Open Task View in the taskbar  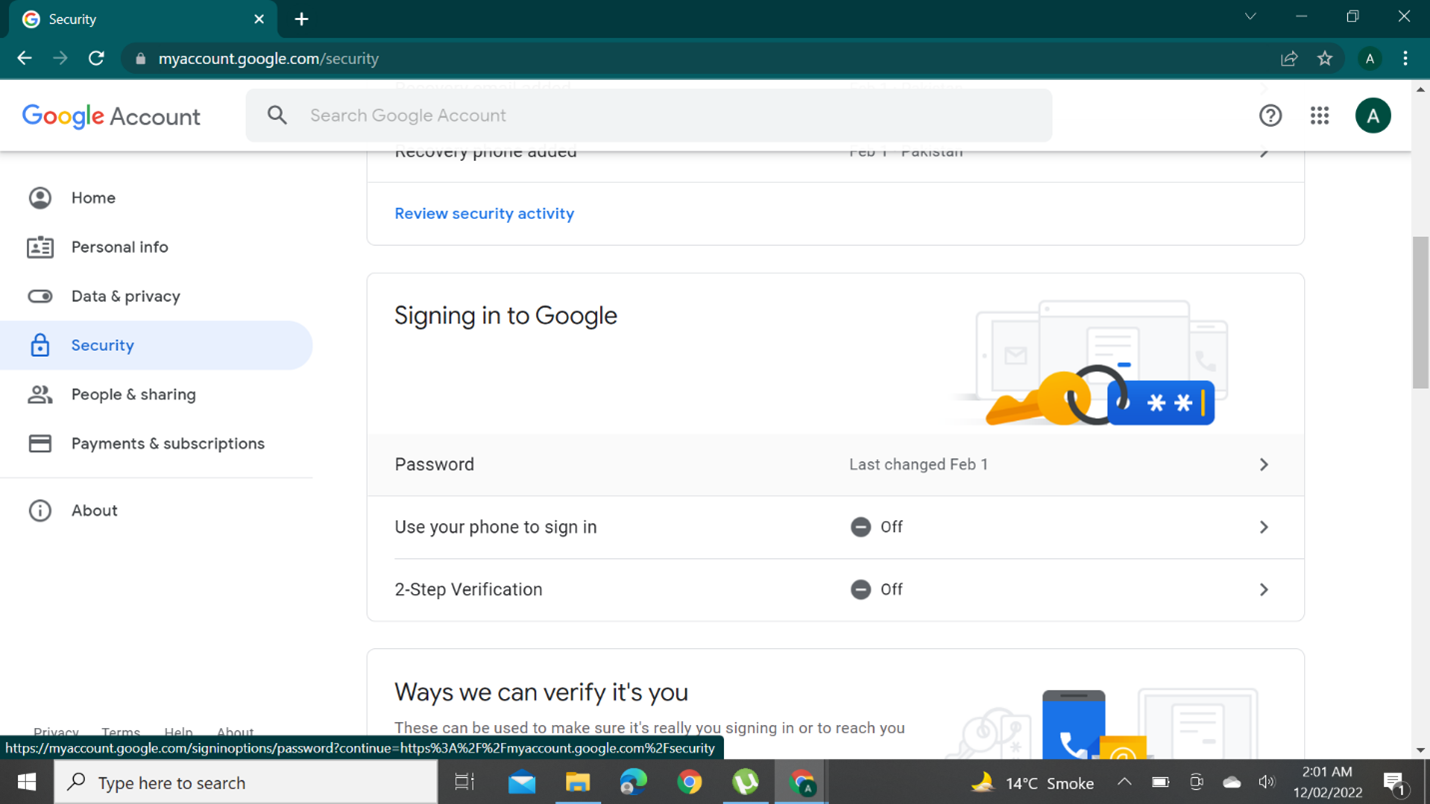[x=464, y=782]
